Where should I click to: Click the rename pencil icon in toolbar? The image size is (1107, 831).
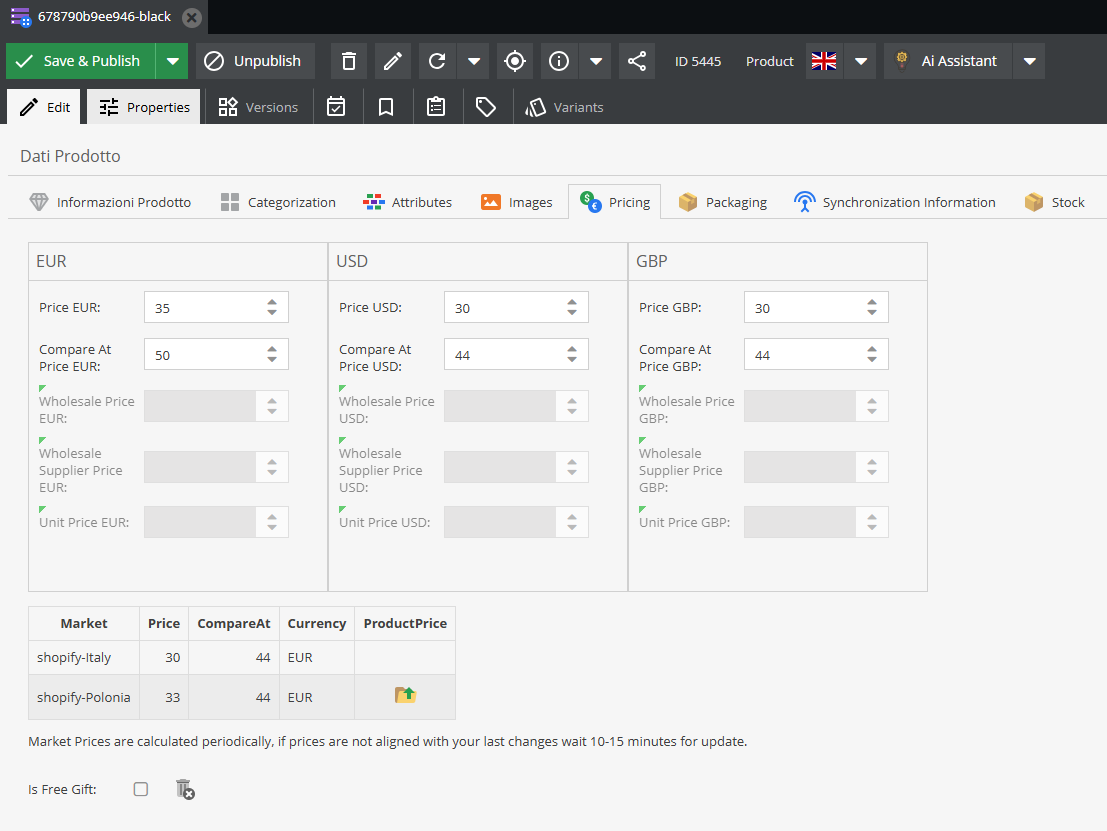click(393, 61)
